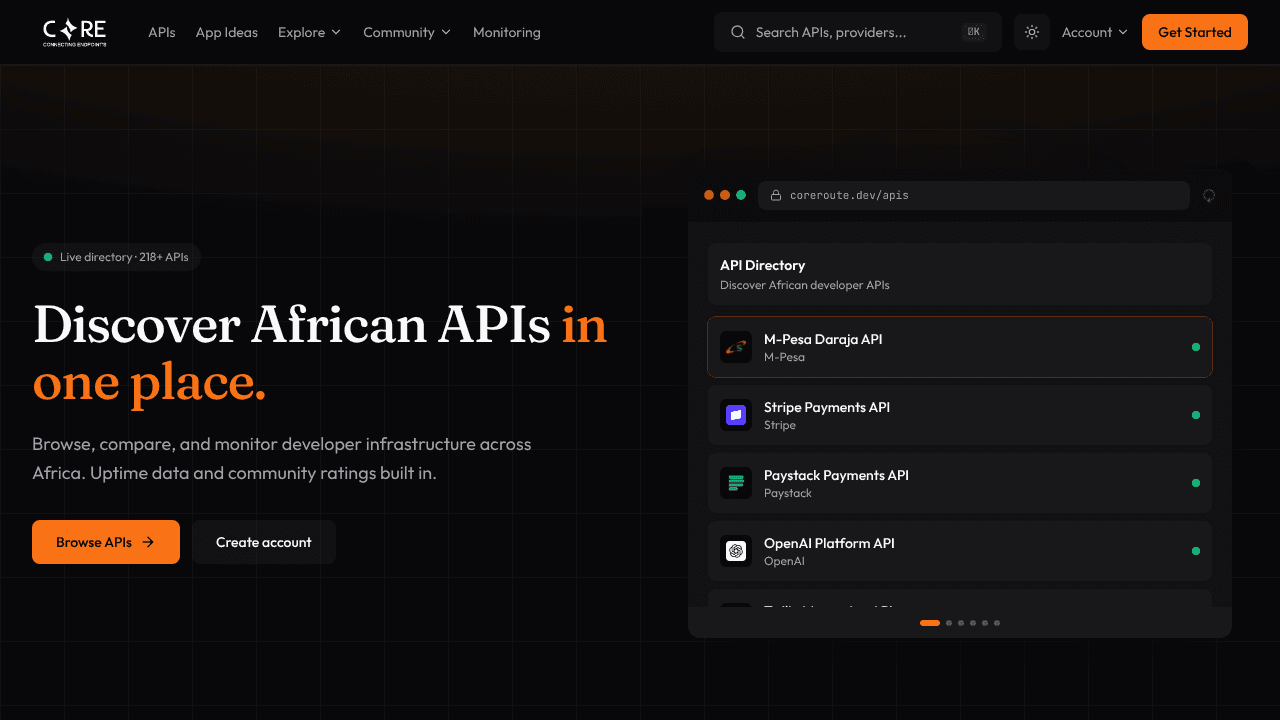
Task: Click the OpenAI logo icon
Action: tap(736, 551)
